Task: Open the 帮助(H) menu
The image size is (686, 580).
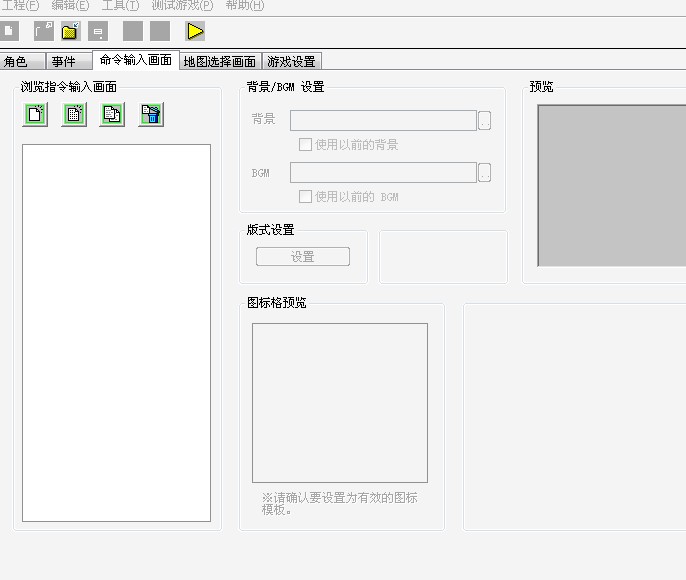Action: point(245,6)
